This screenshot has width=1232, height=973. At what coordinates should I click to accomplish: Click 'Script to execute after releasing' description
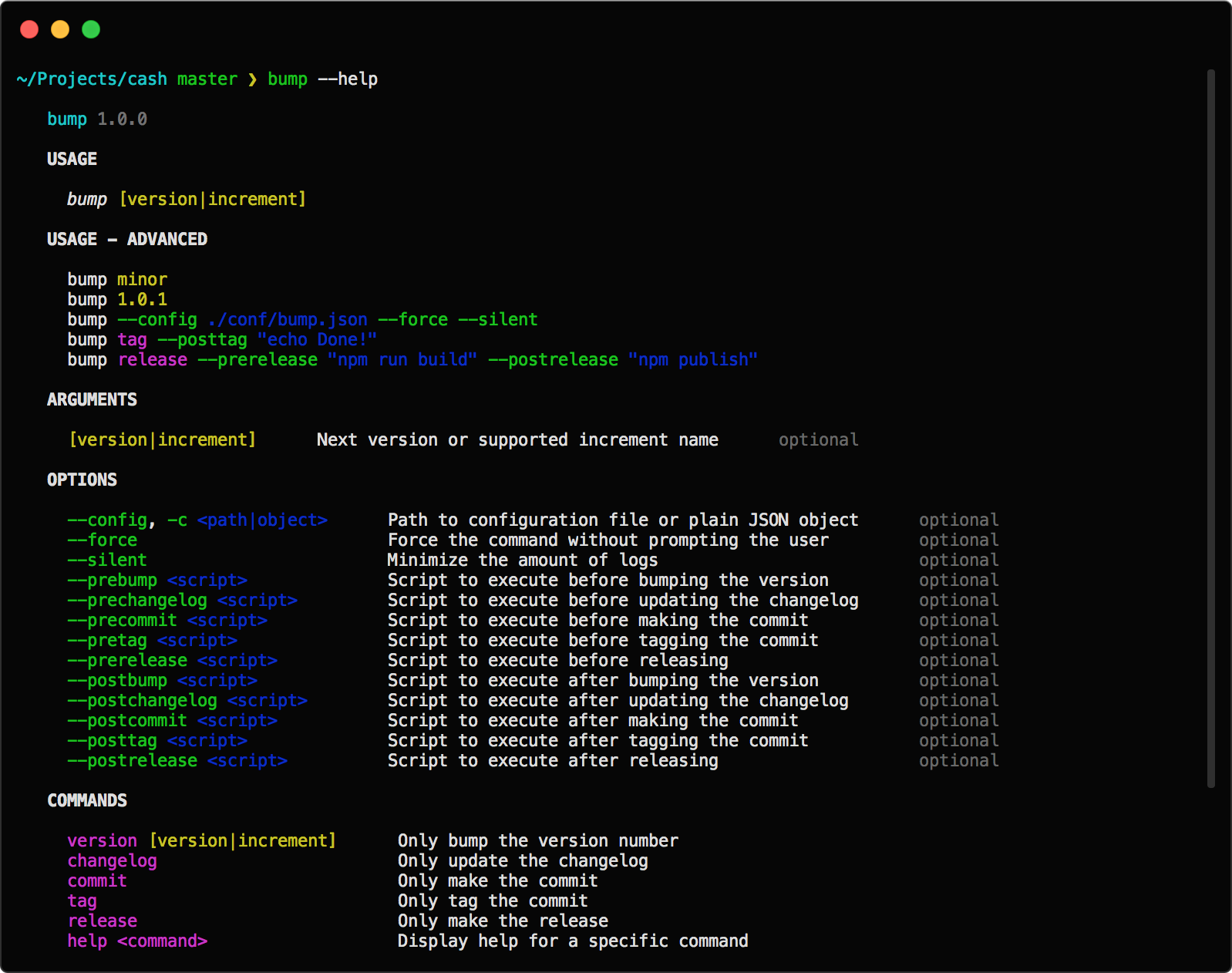[x=553, y=760]
